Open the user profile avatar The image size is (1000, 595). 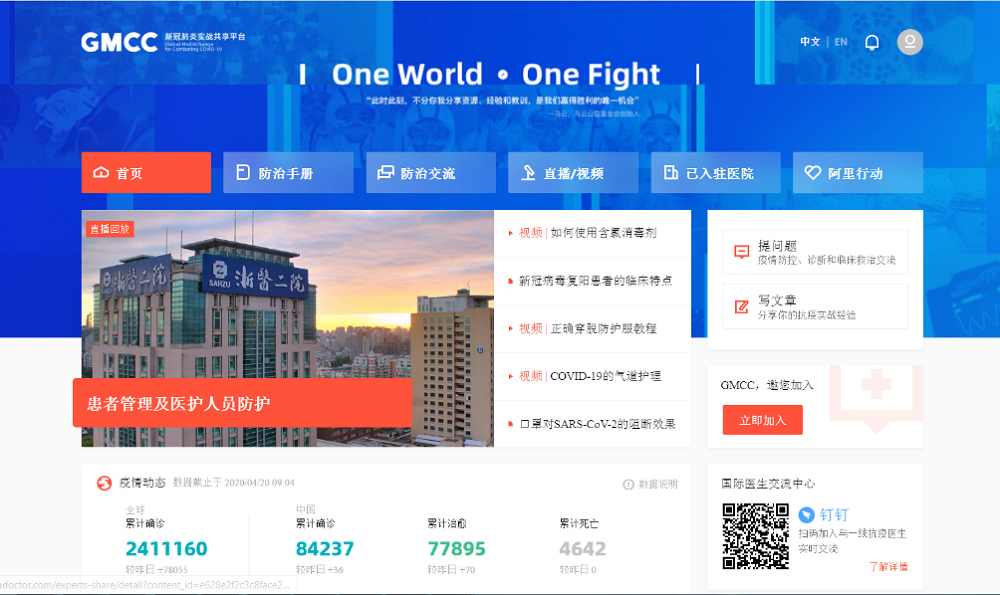click(x=910, y=42)
